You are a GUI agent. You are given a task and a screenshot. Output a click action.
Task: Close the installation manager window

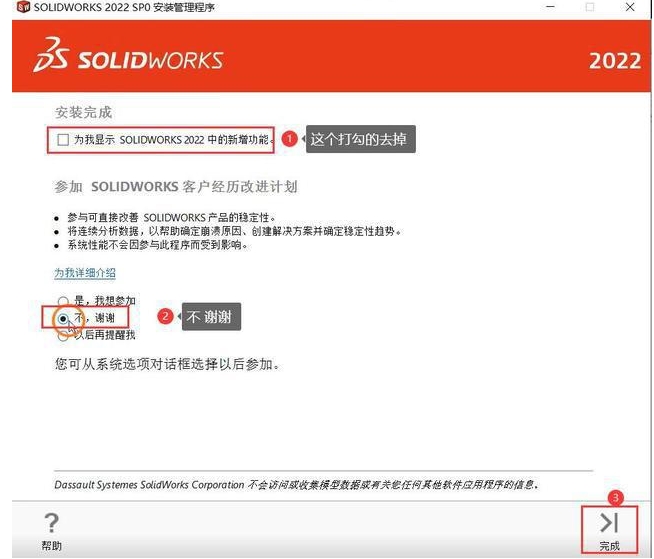(x=630, y=7)
